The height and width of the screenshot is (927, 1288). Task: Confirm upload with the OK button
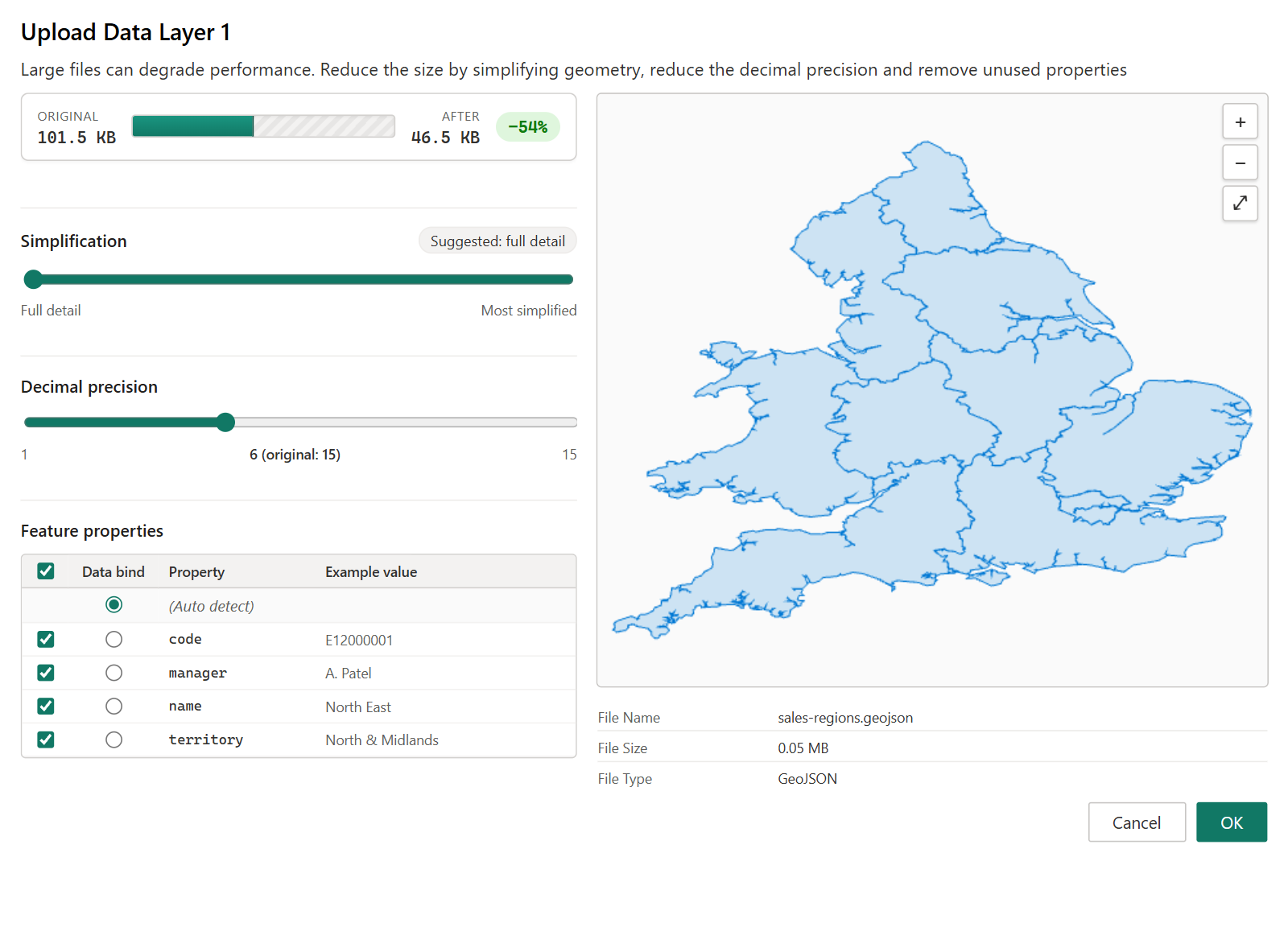click(x=1232, y=822)
